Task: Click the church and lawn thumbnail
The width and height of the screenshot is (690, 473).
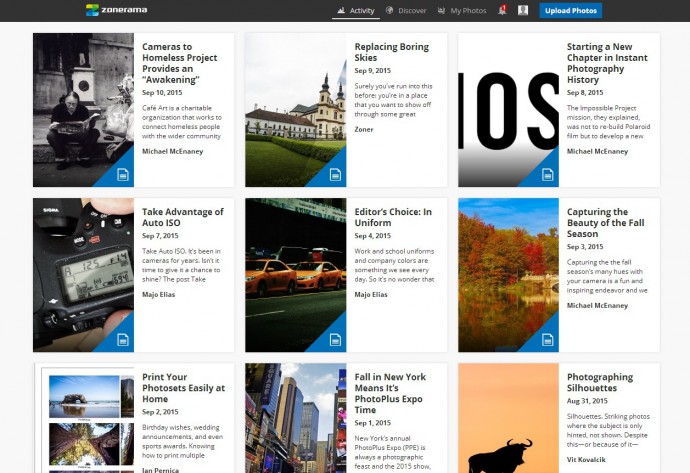Action: coord(296,110)
